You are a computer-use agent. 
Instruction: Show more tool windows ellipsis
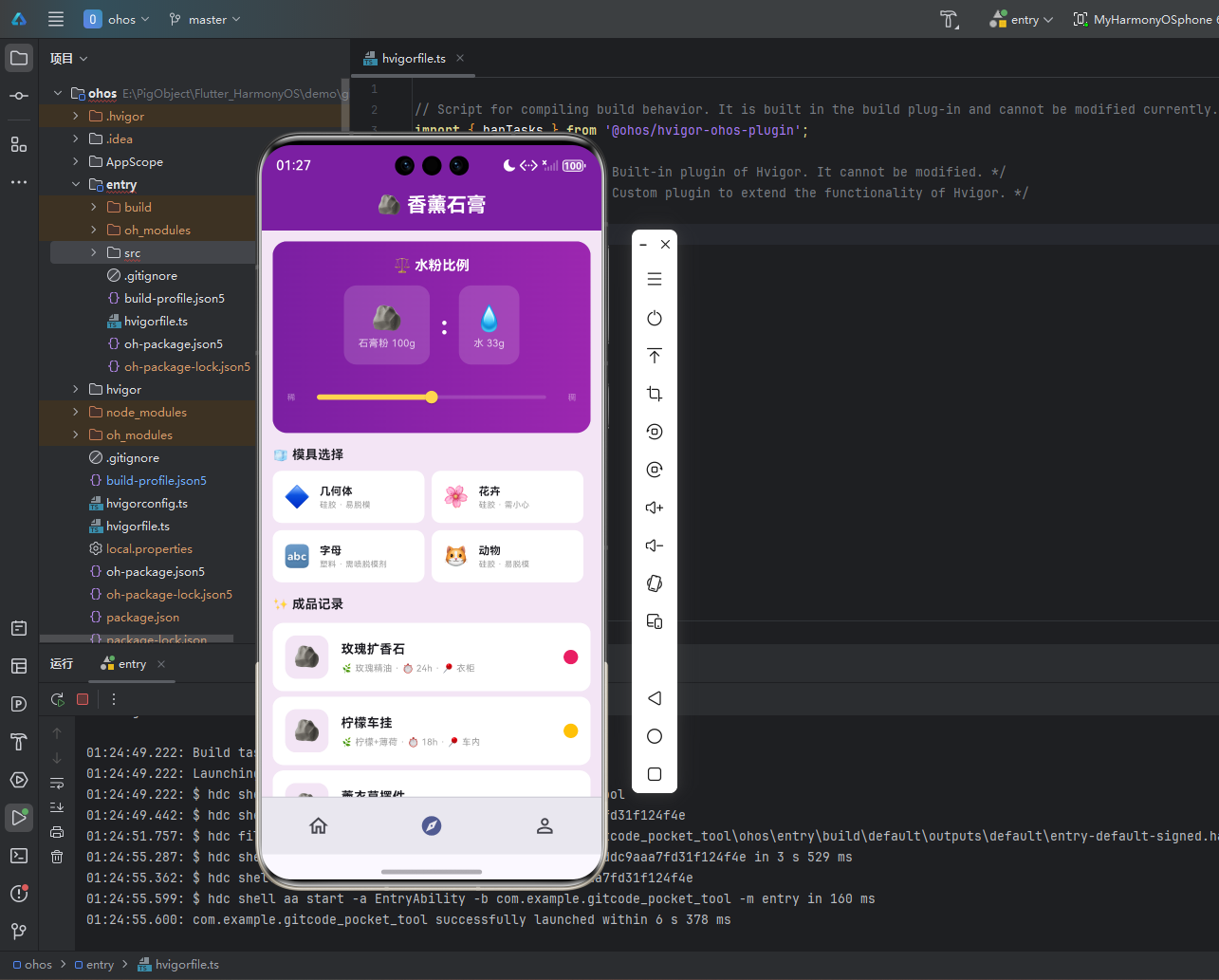[19, 182]
